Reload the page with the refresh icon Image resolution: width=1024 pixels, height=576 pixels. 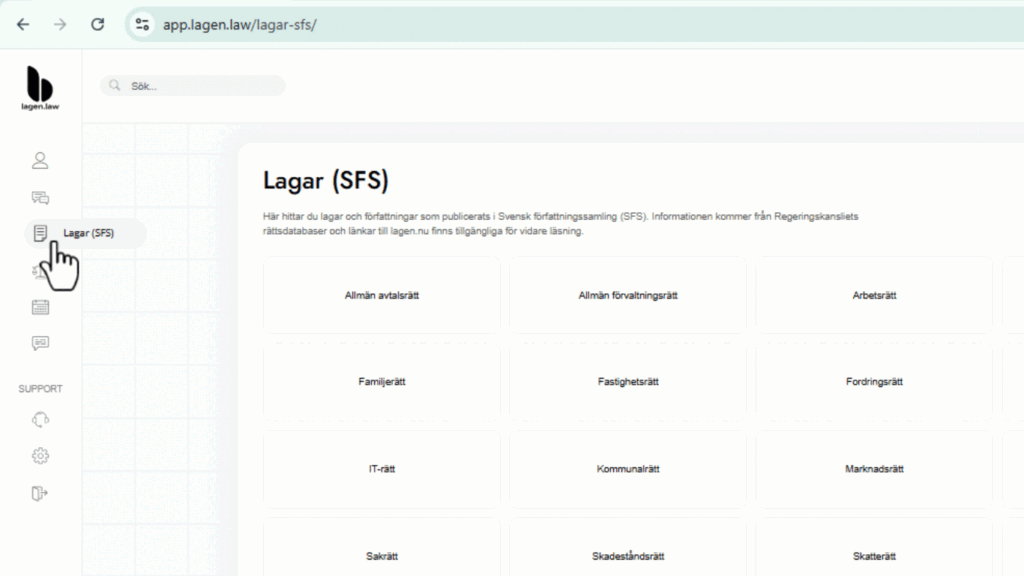(x=97, y=25)
